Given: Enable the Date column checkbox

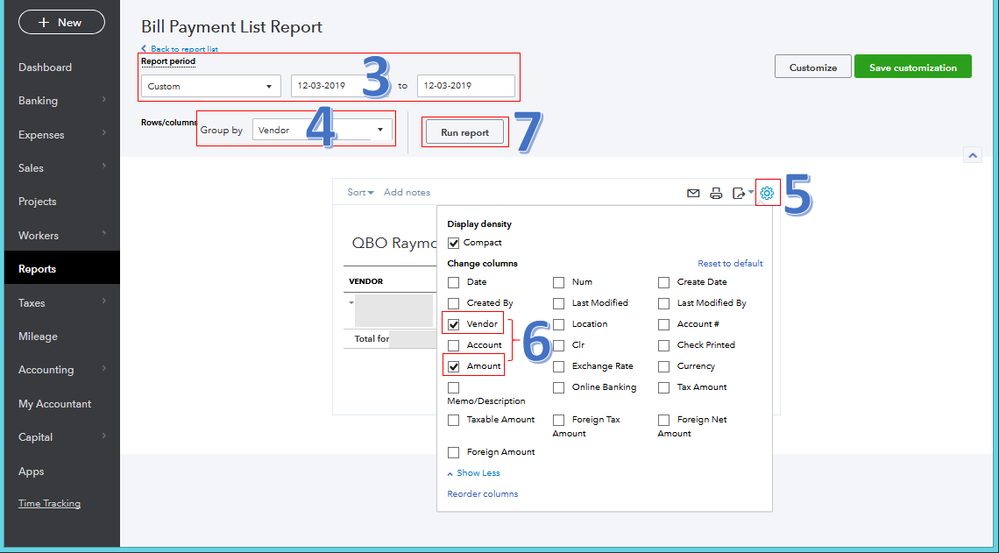Looking at the screenshot, I should coord(454,282).
